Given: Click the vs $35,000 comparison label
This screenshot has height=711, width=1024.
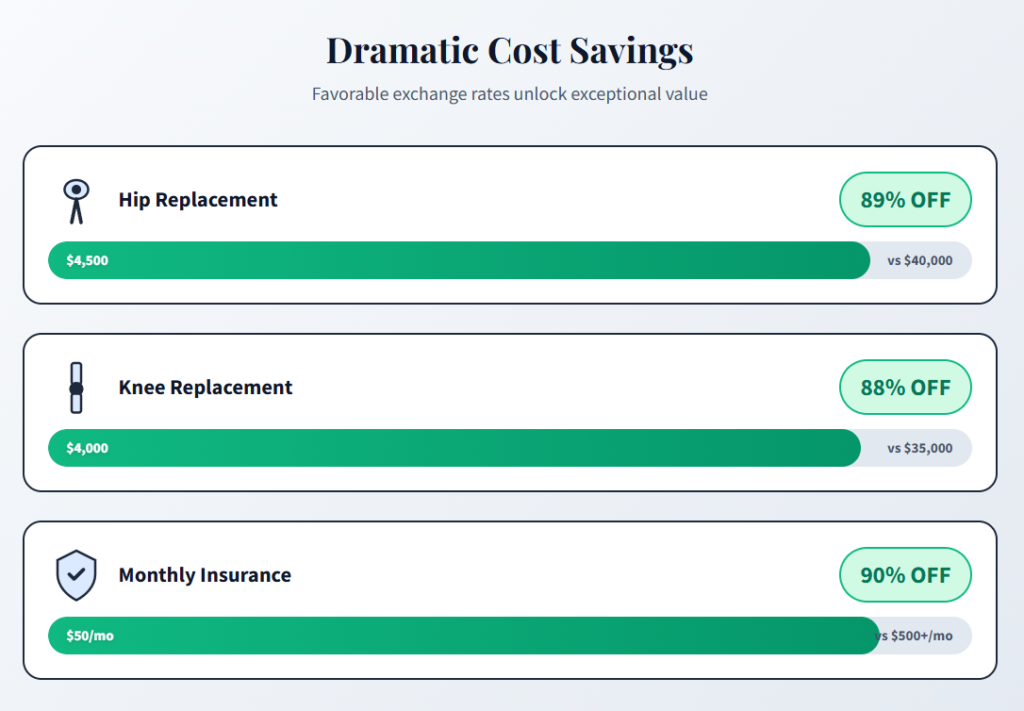Looking at the screenshot, I should (x=920, y=448).
